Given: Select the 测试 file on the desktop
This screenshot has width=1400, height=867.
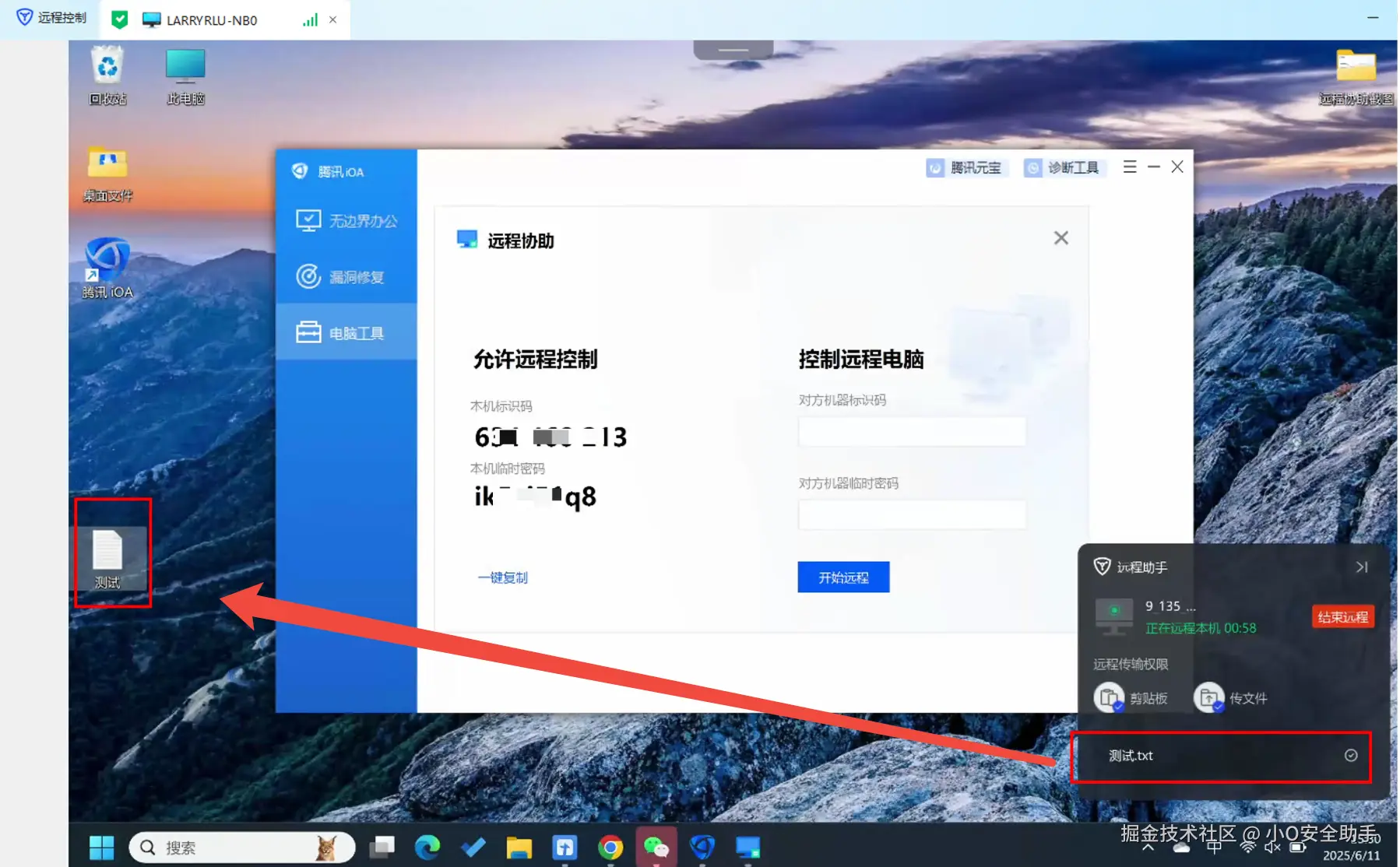Looking at the screenshot, I should 107,558.
